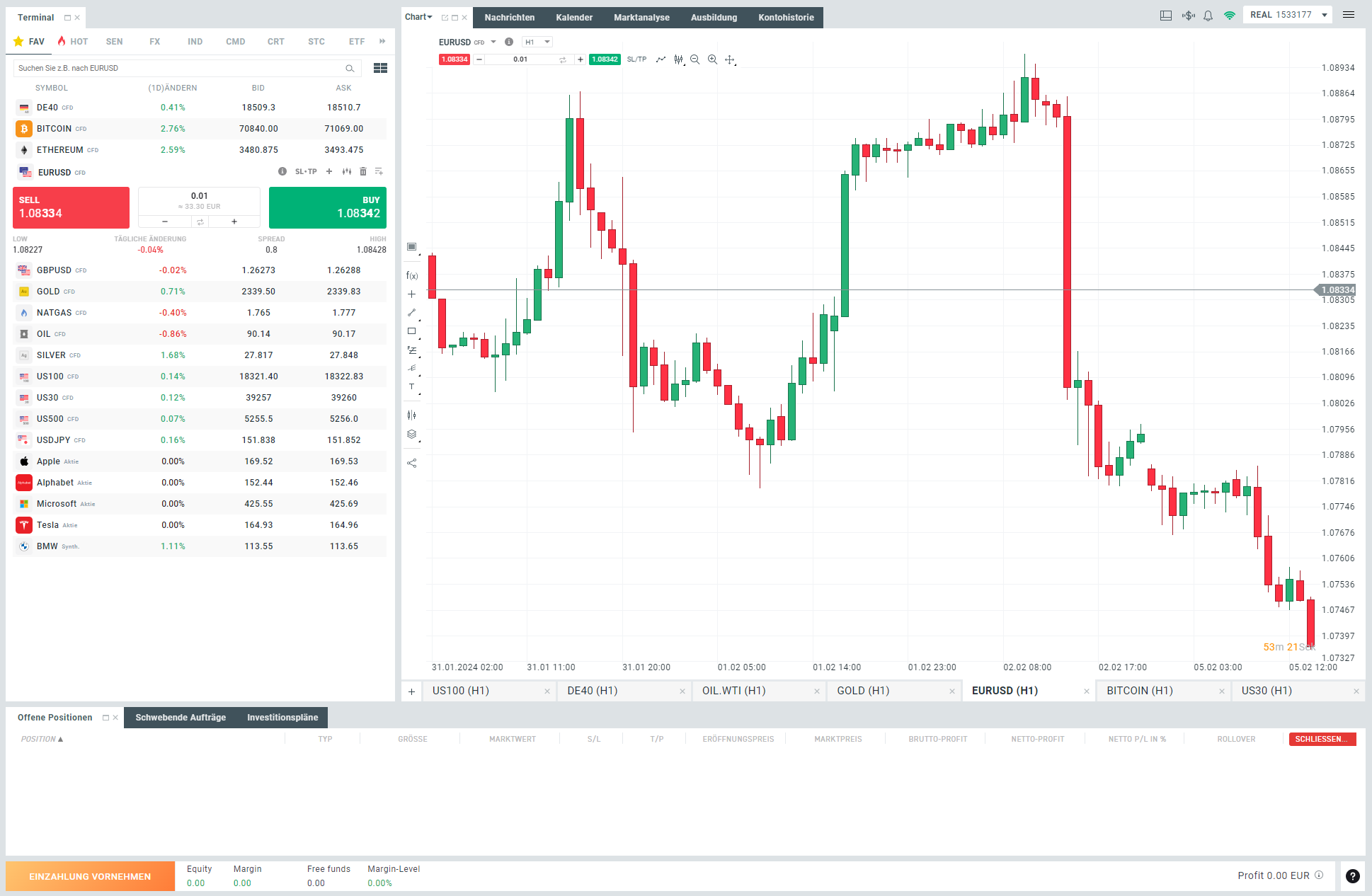This screenshot has width=1372, height=896.
Task: Select the trend line drawing tool
Action: (x=411, y=312)
